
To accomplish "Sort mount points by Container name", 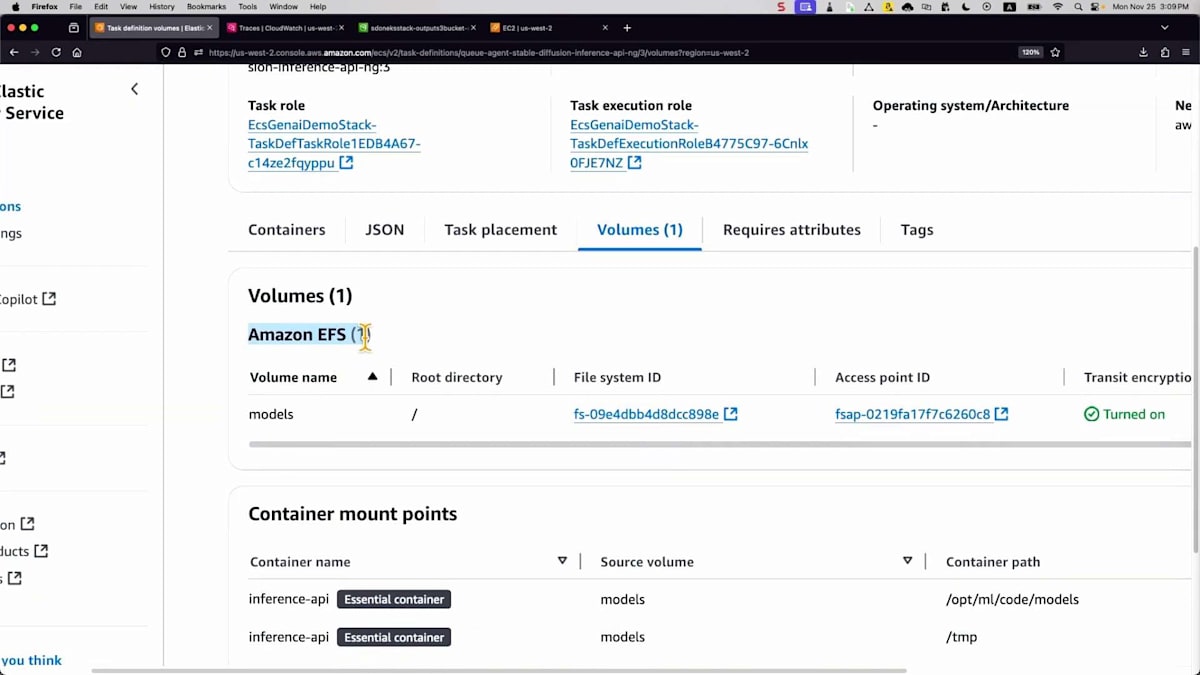I will (562, 561).
